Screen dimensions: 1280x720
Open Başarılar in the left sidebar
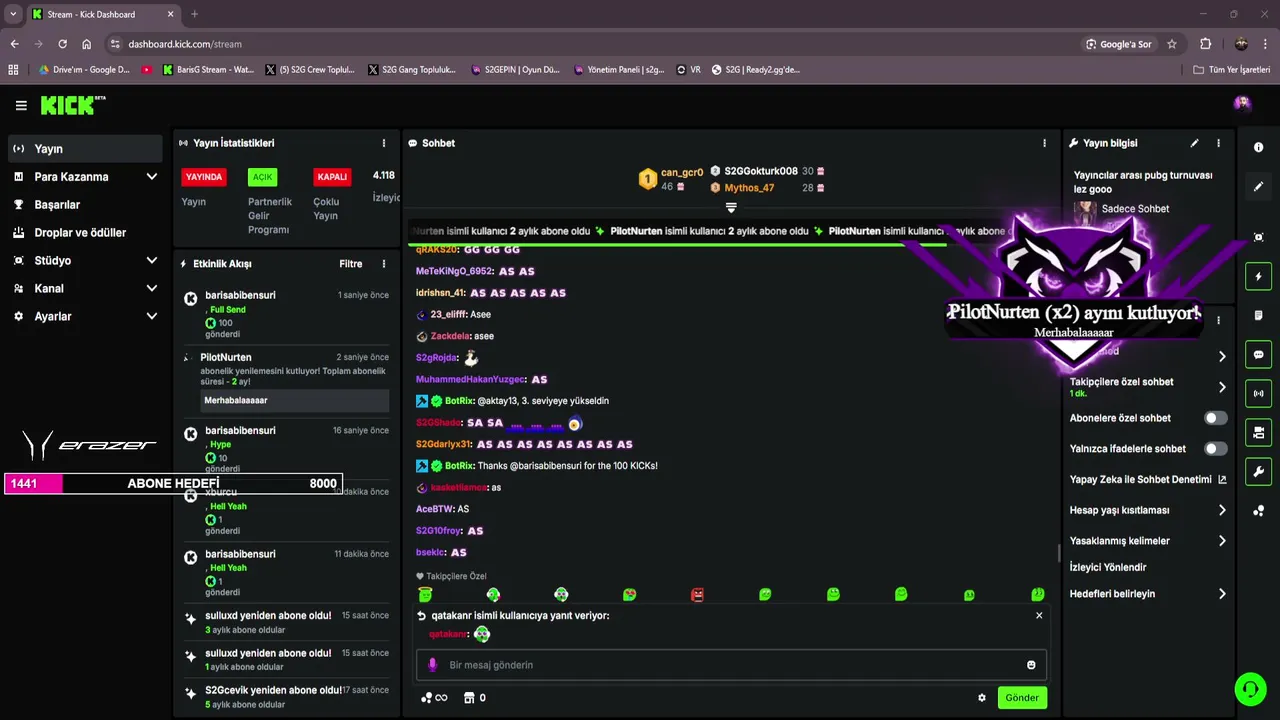[x=85, y=204]
